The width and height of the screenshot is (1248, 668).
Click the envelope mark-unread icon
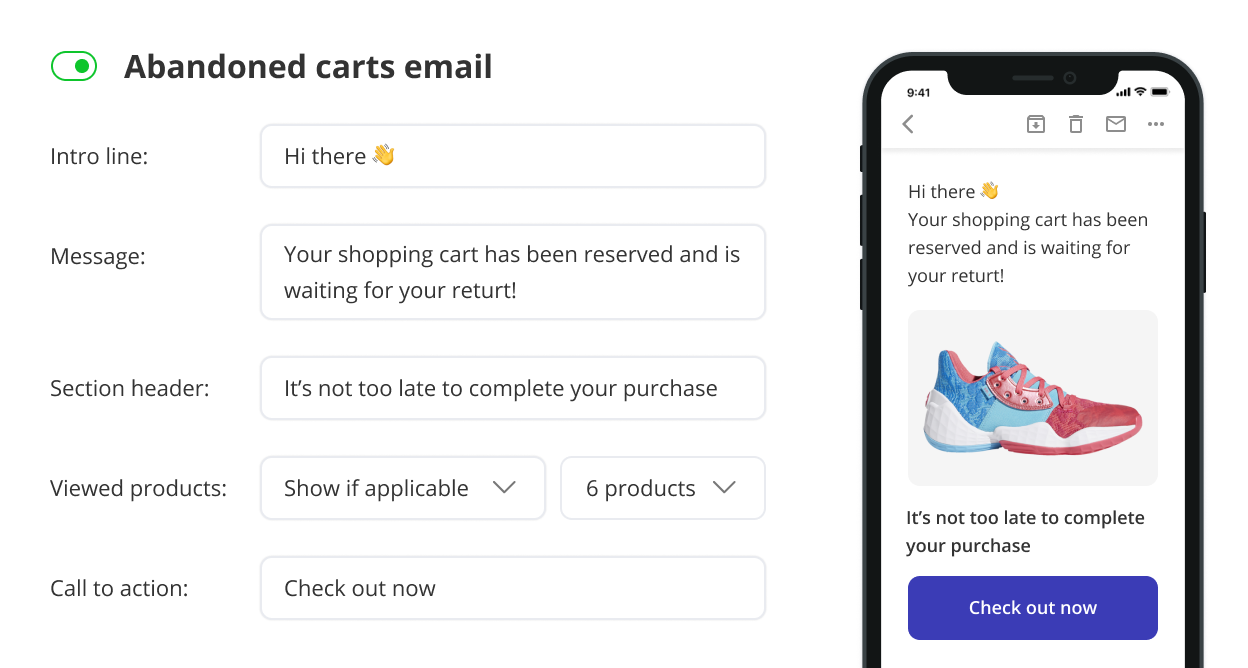tap(1116, 124)
